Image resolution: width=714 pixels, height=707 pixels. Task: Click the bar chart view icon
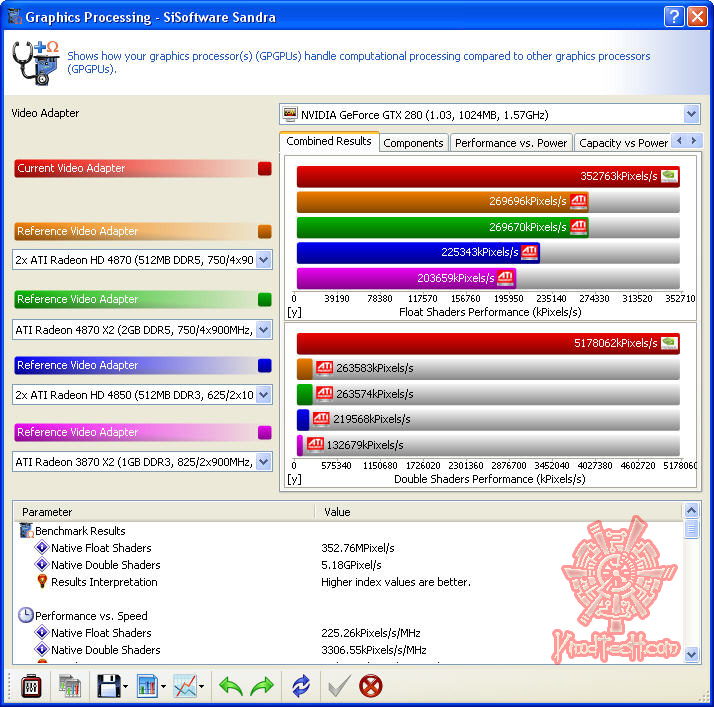tap(147, 686)
